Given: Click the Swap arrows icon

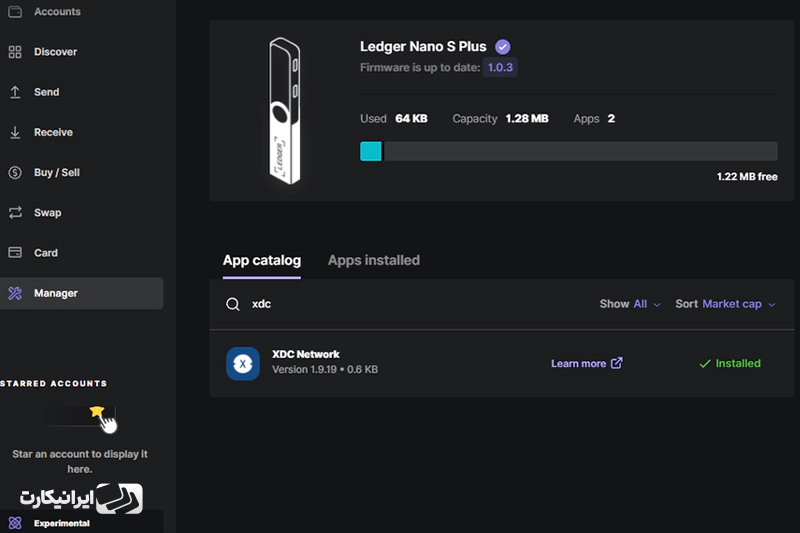Looking at the screenshot, I should (x=15, y=212).
